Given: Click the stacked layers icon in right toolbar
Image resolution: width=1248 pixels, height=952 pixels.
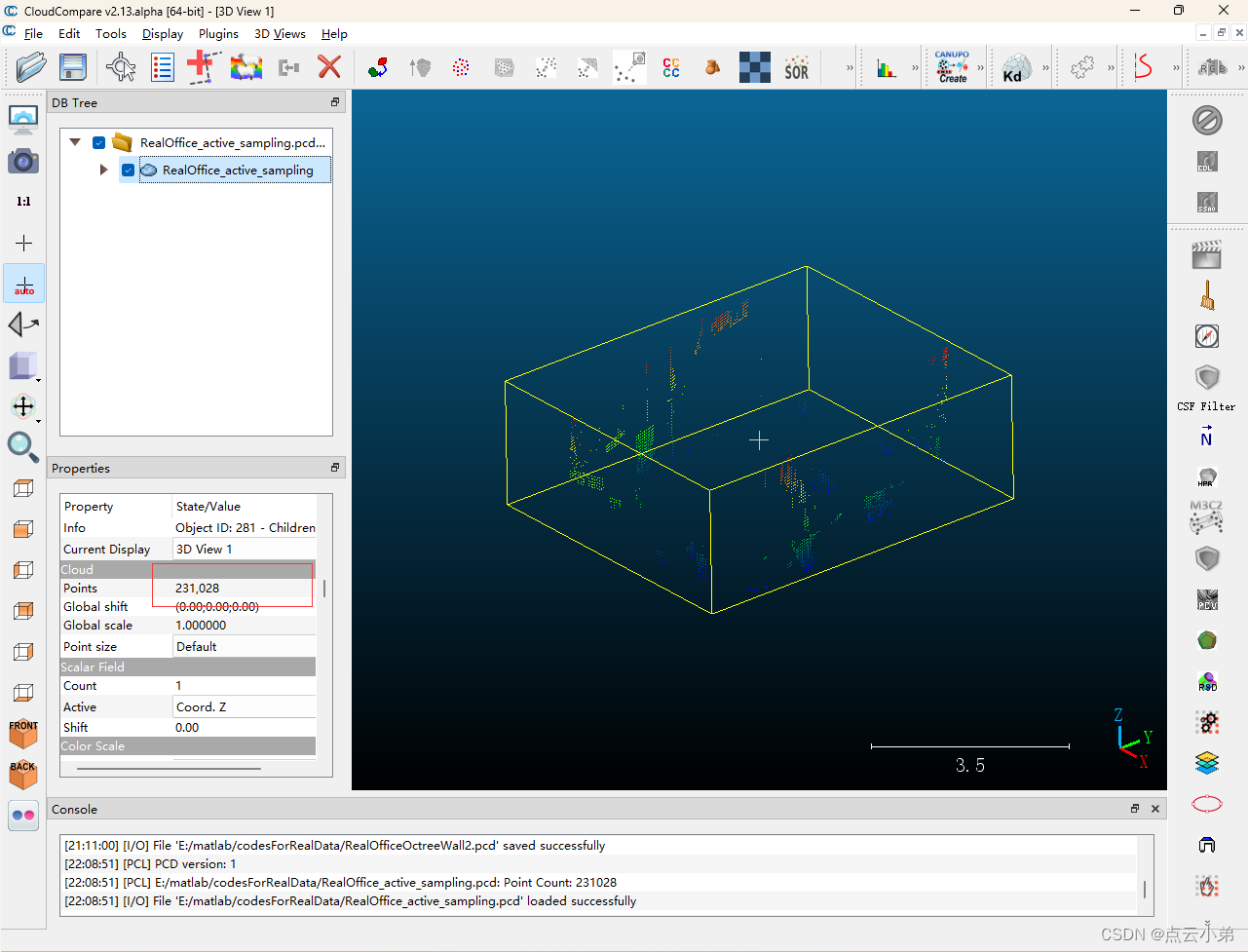Looking at the screenshot, I should pos(1207,762).
